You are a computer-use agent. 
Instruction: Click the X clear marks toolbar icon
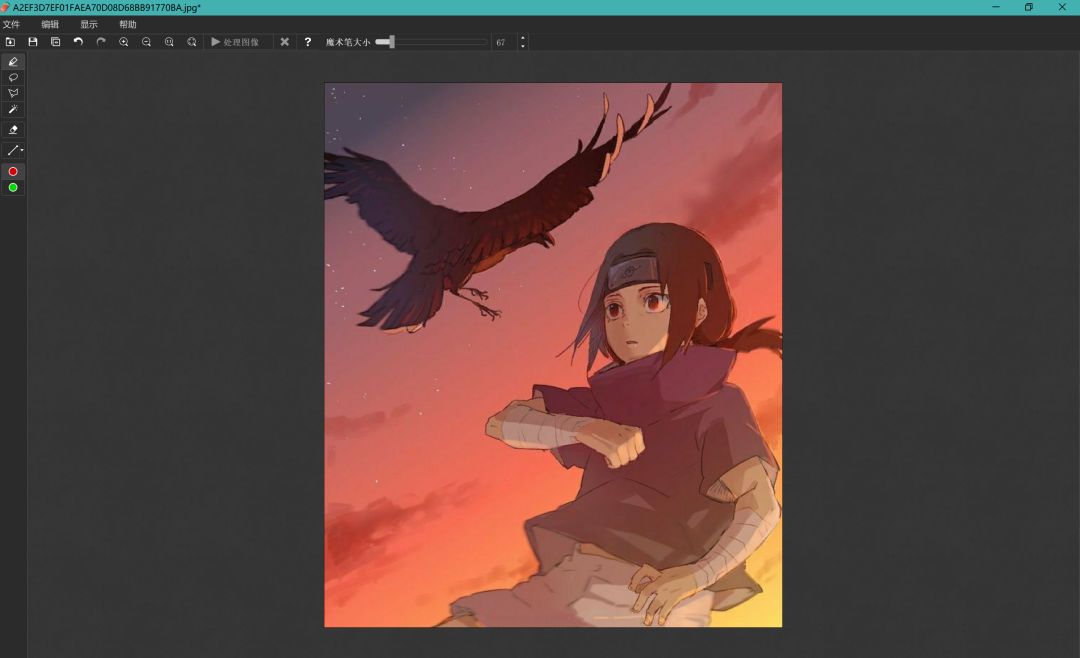[x=284, y=42]
